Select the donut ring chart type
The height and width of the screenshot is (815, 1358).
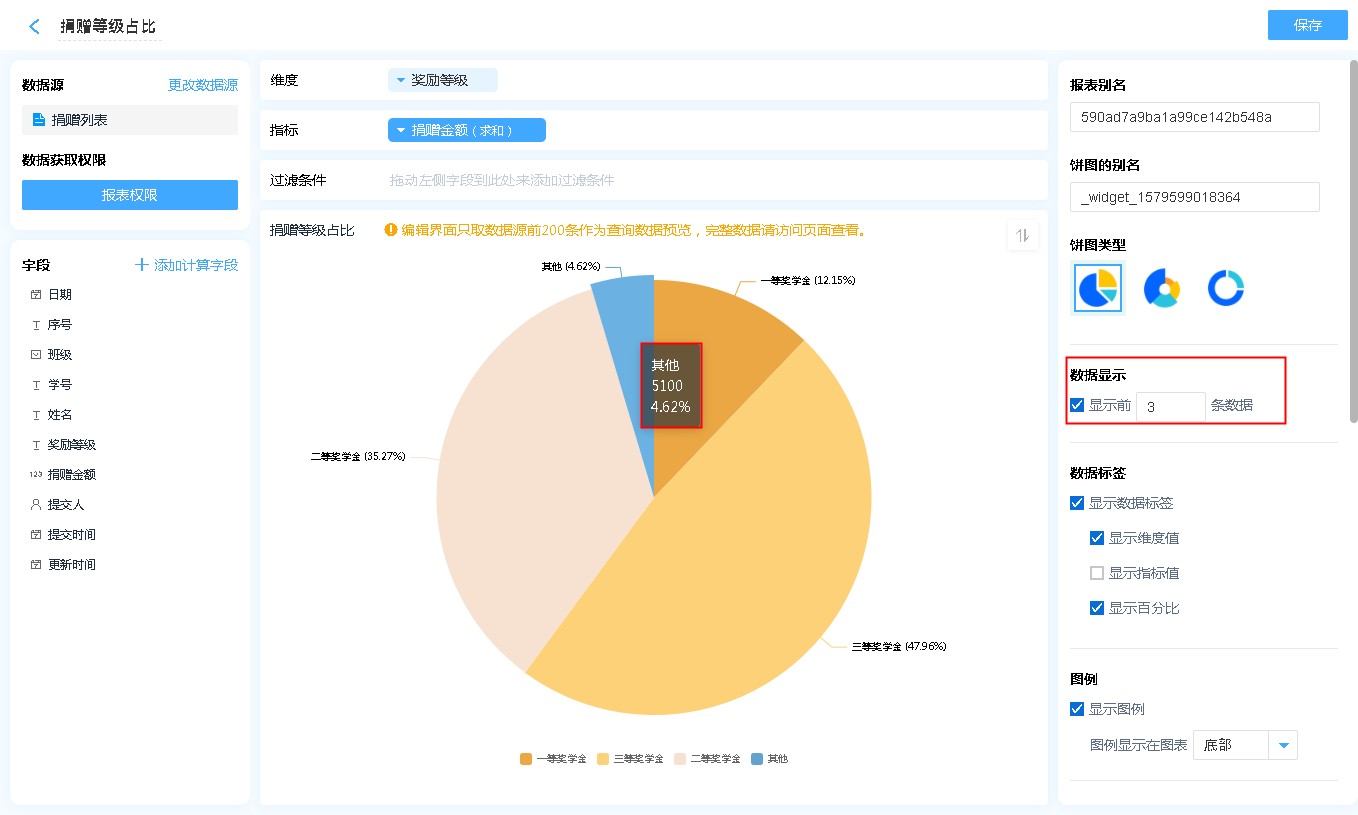tap(1225, 289)
